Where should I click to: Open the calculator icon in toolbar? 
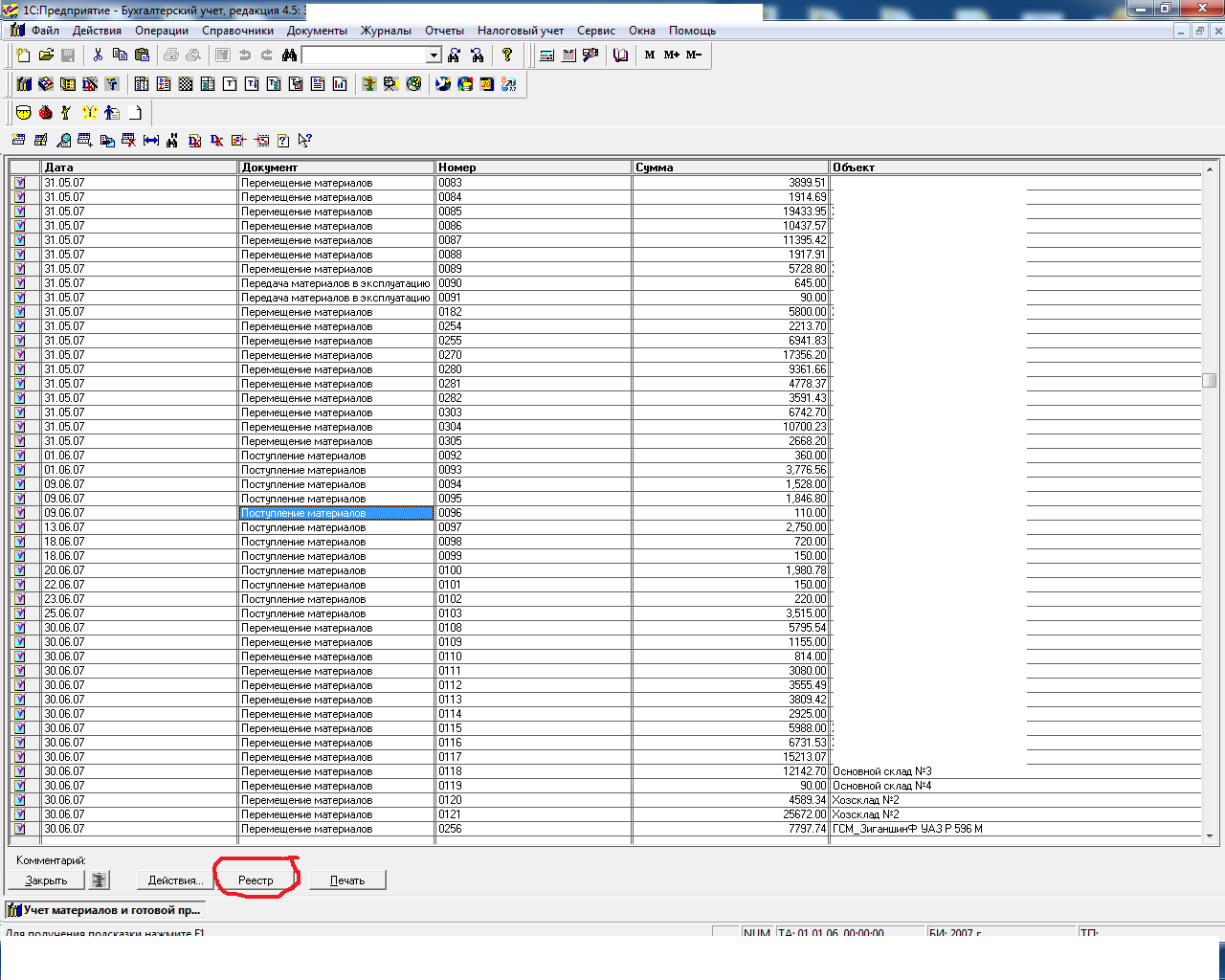(x=546, y=56)
